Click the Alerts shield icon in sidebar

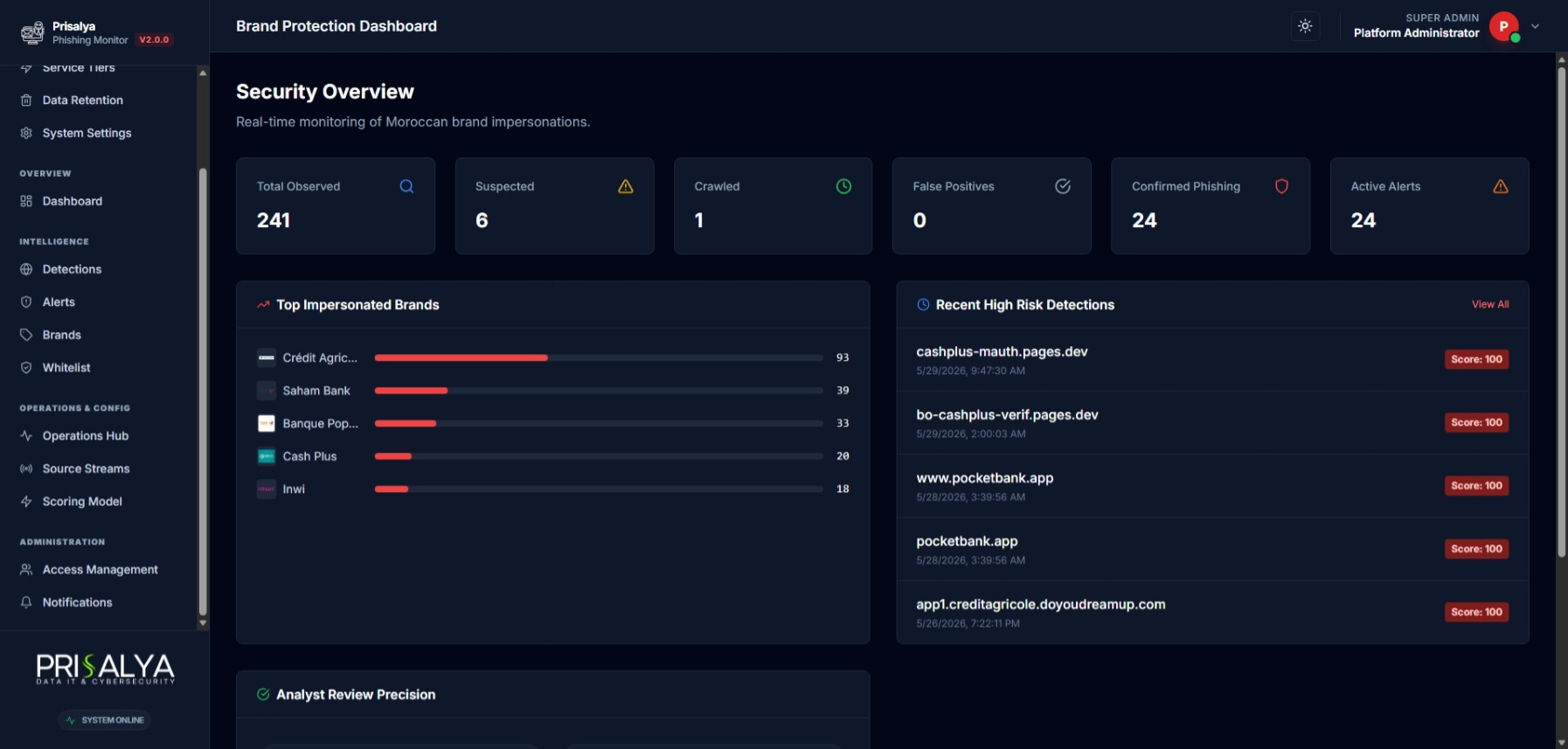pos(26,302)
